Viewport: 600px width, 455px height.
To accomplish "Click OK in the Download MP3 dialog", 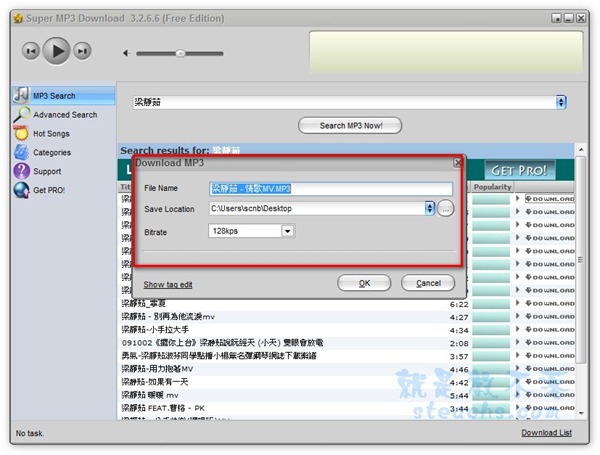I will 364,283.
